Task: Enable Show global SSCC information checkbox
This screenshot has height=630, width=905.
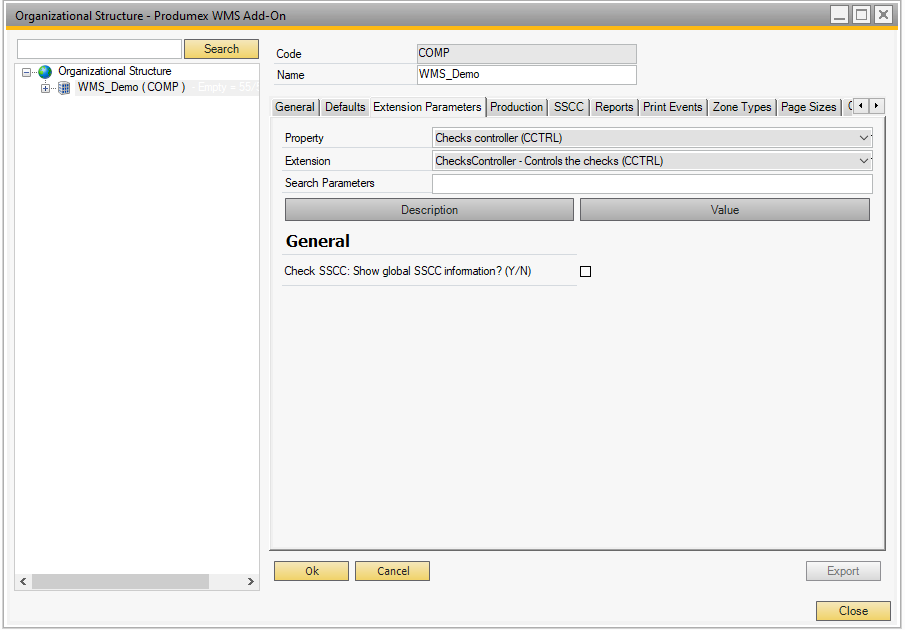Action: (x=586, y=271)
